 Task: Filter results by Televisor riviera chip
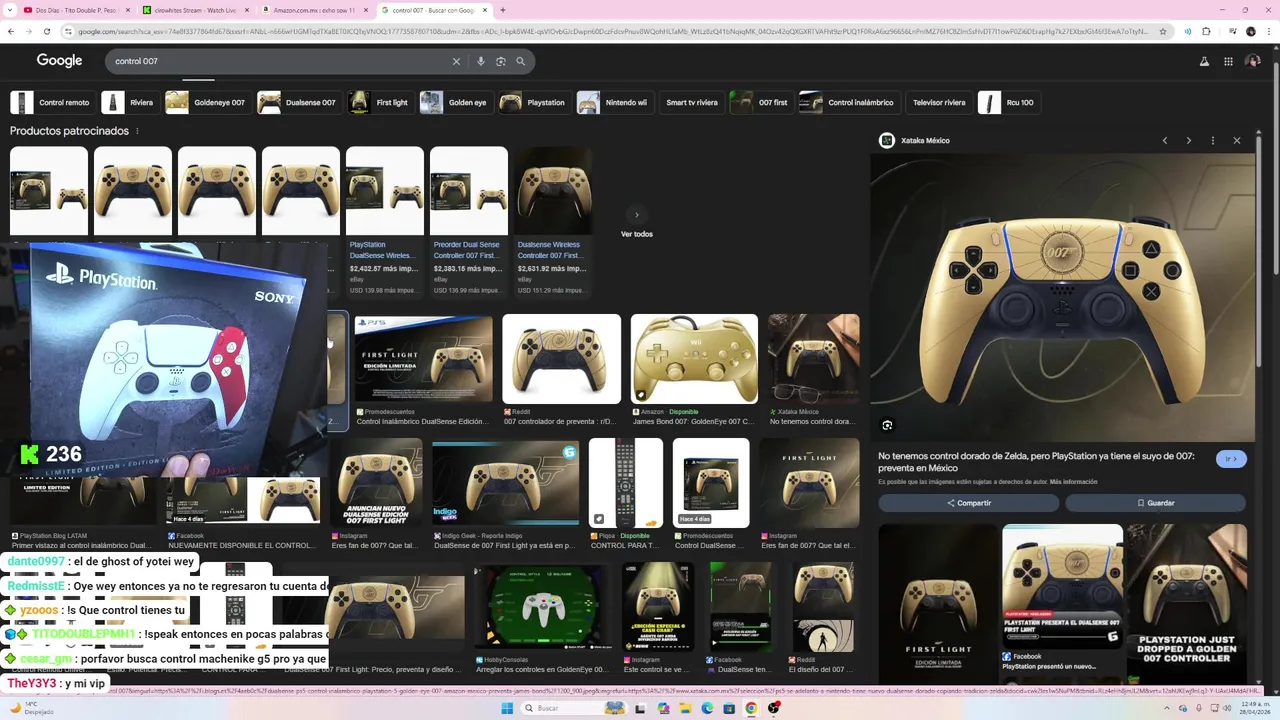click(x=939, y=102)
